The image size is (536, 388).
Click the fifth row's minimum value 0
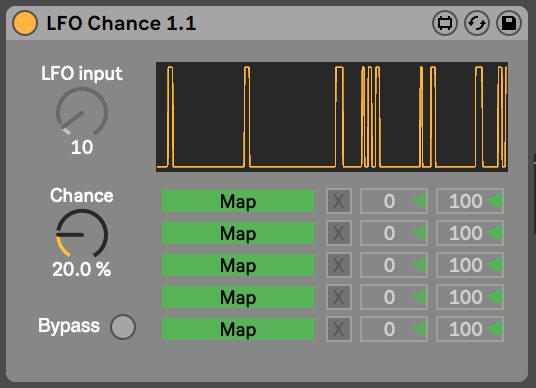pyautogui.click(x=393, y=329)
